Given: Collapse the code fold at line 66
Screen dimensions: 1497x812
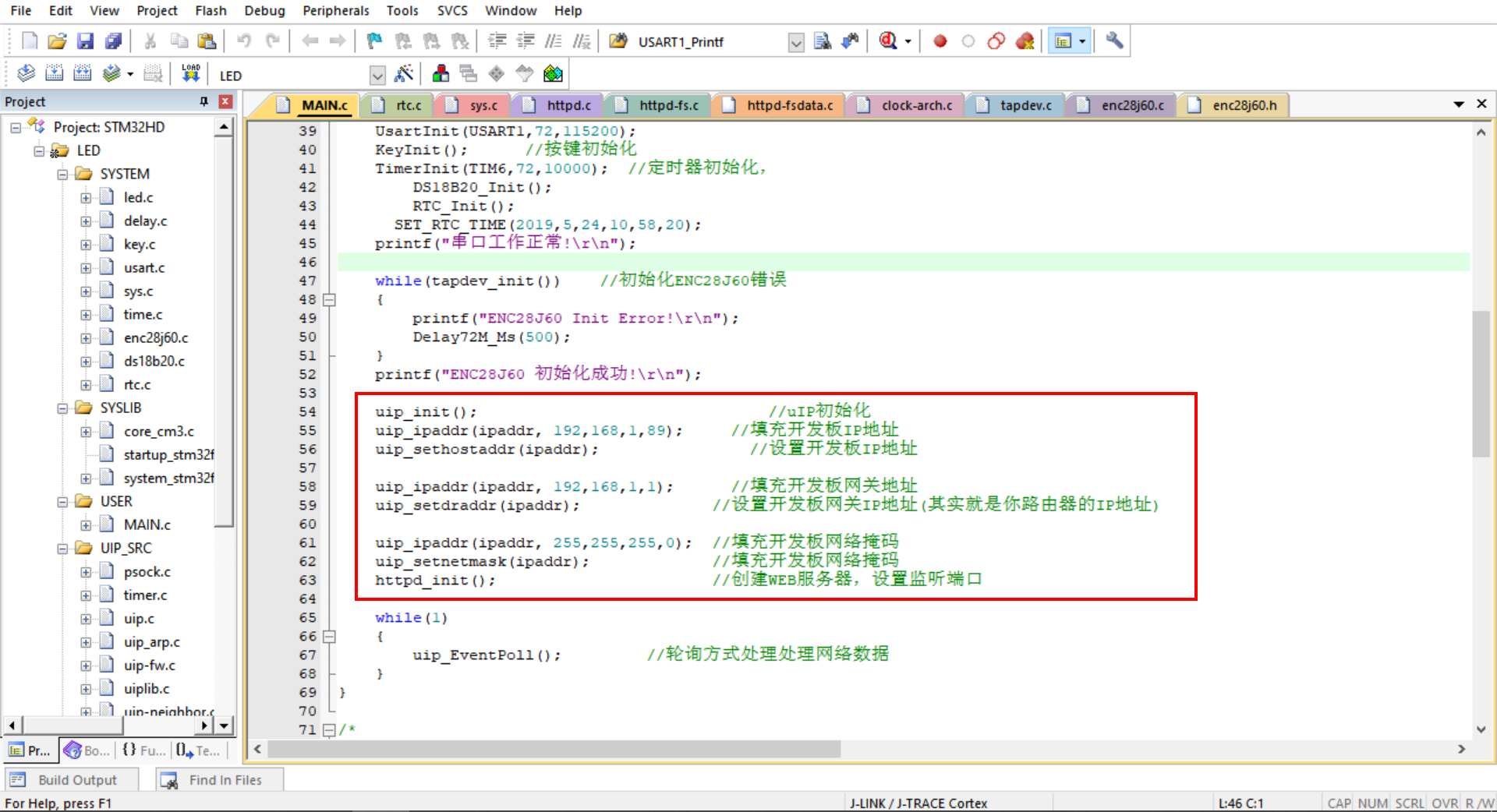Looking at the screenshot, I should point(330,637).
